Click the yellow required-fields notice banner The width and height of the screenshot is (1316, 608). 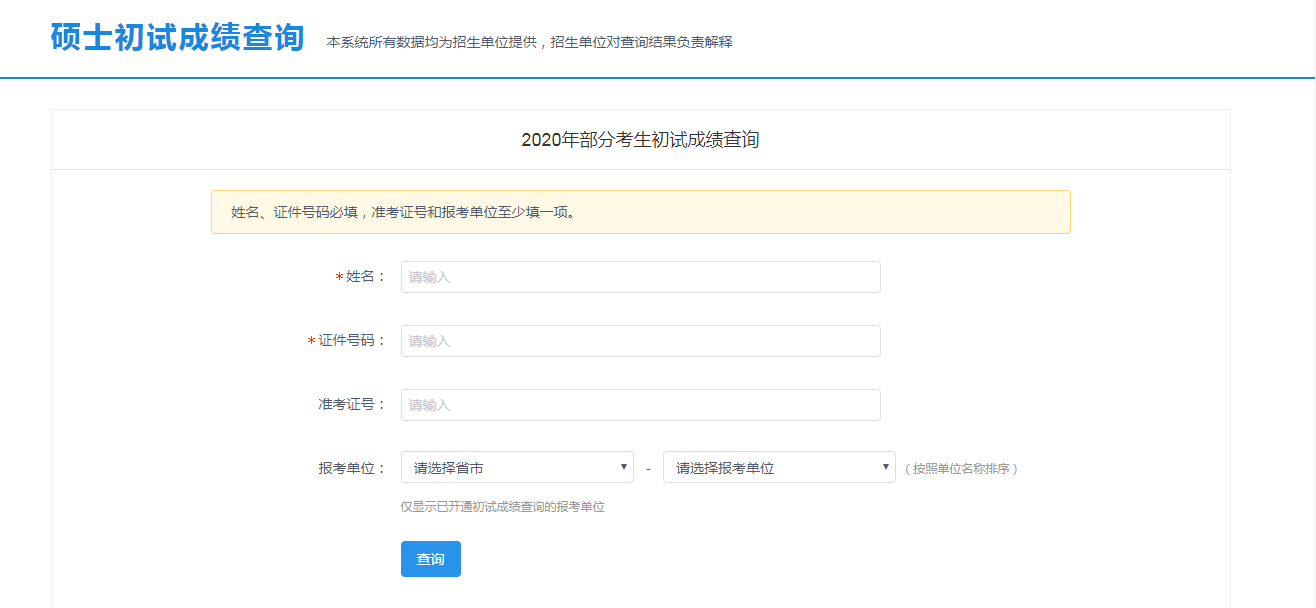point(640,212)
